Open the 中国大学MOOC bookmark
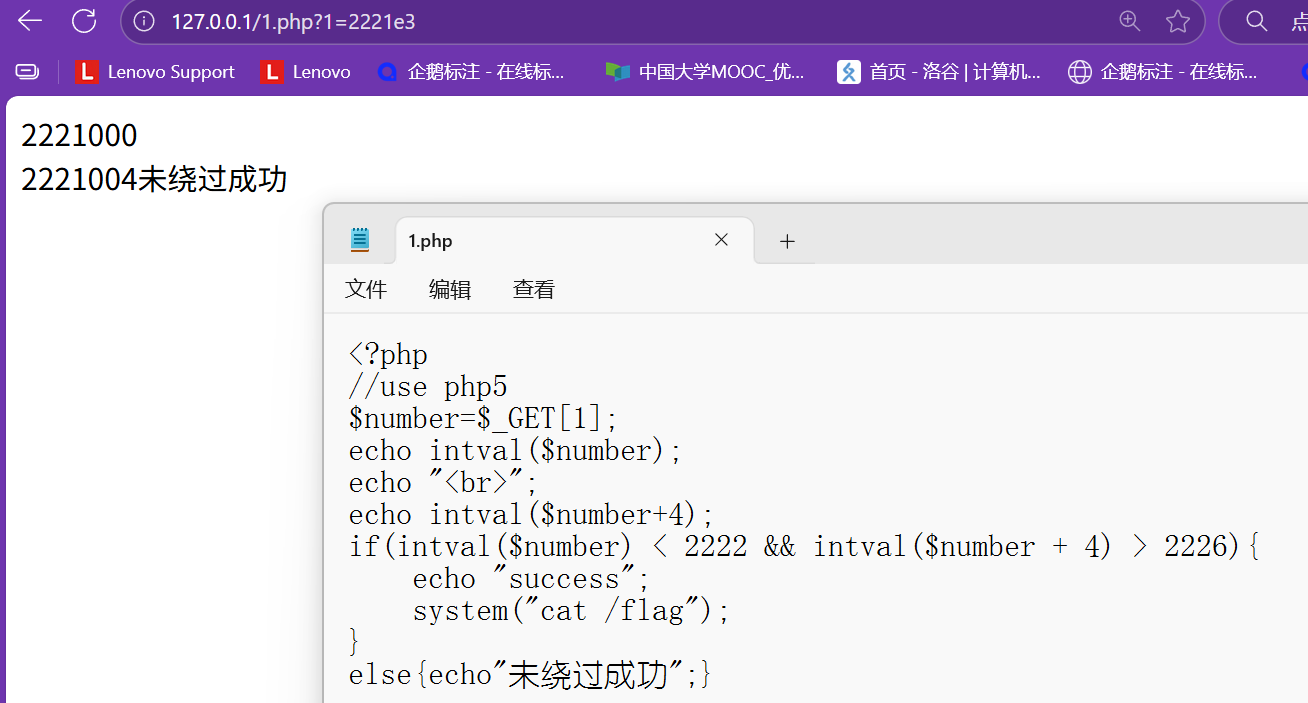This screenshot has height=703, width=1308. (x=706, y=72)
